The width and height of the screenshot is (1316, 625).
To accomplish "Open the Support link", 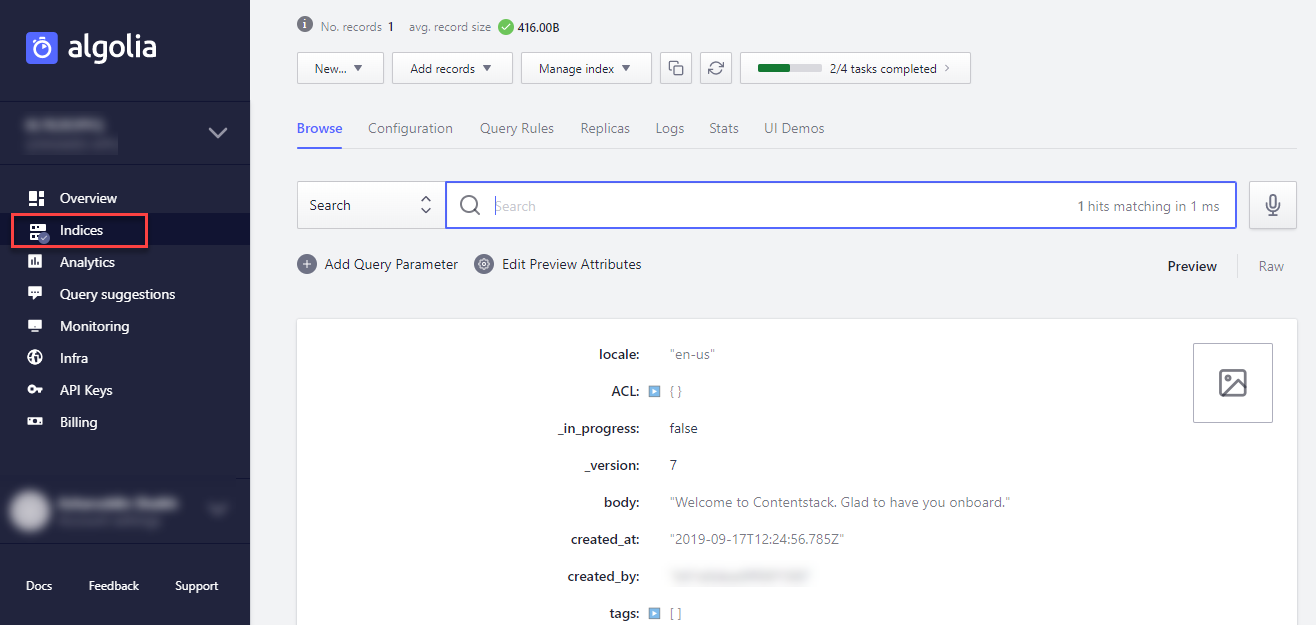I will [x=196, y=586].
